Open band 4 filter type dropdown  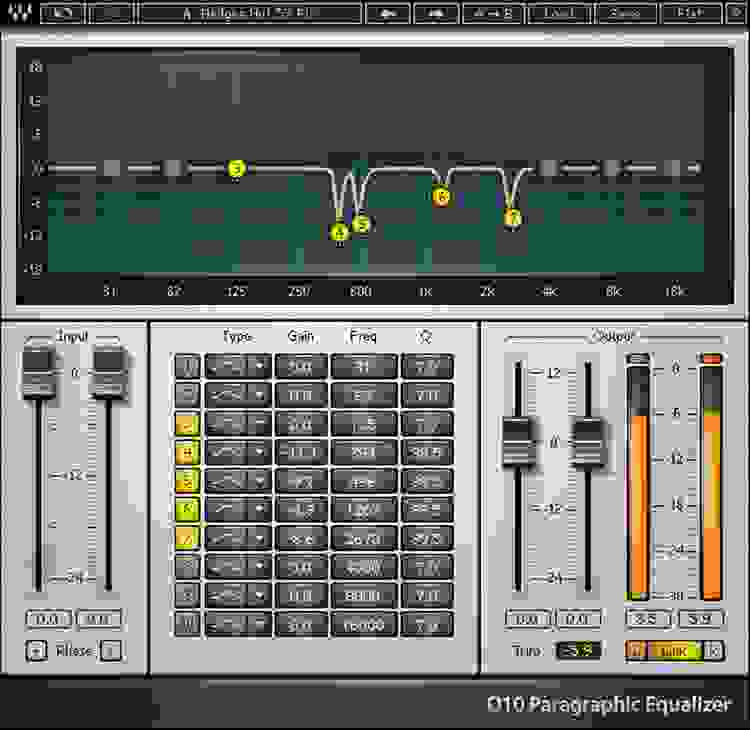238,453
